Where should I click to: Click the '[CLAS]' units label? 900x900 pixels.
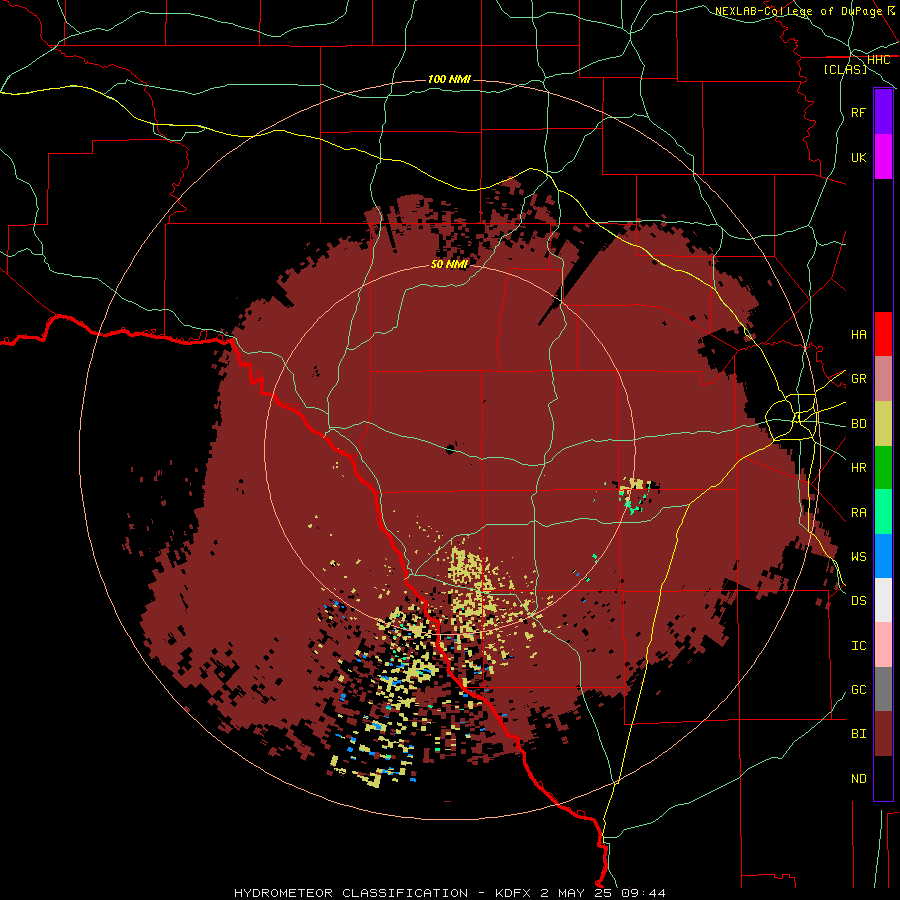(845, 69)
